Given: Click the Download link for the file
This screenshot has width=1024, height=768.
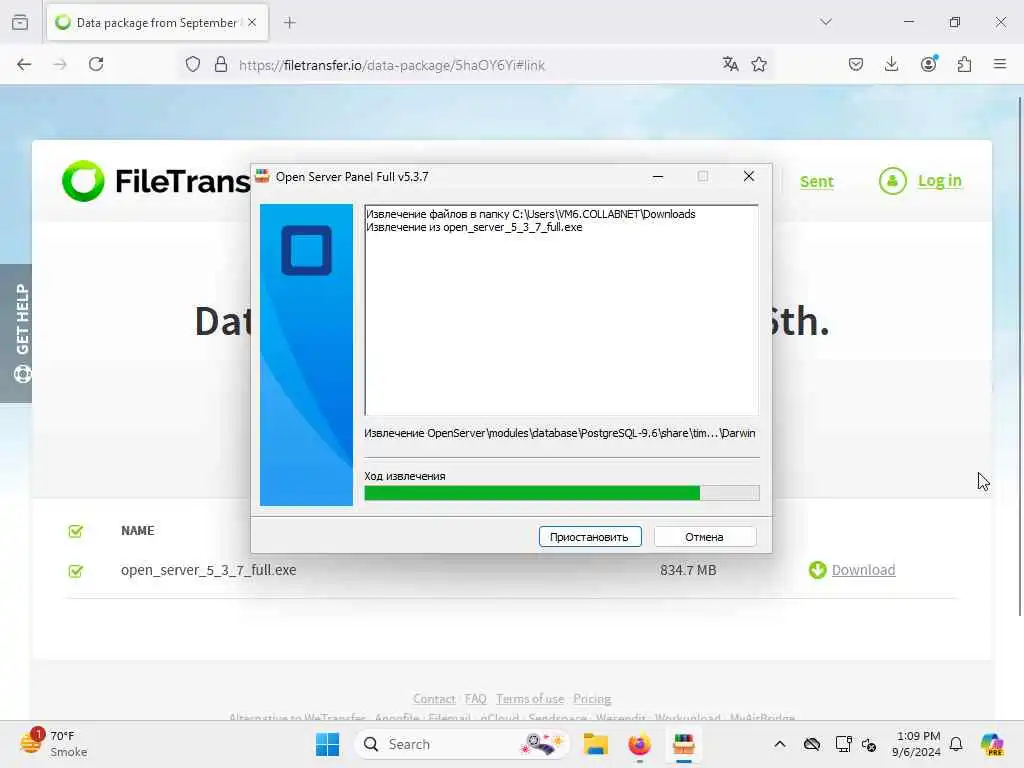Looking at the screenshot, I should point(863,570).
